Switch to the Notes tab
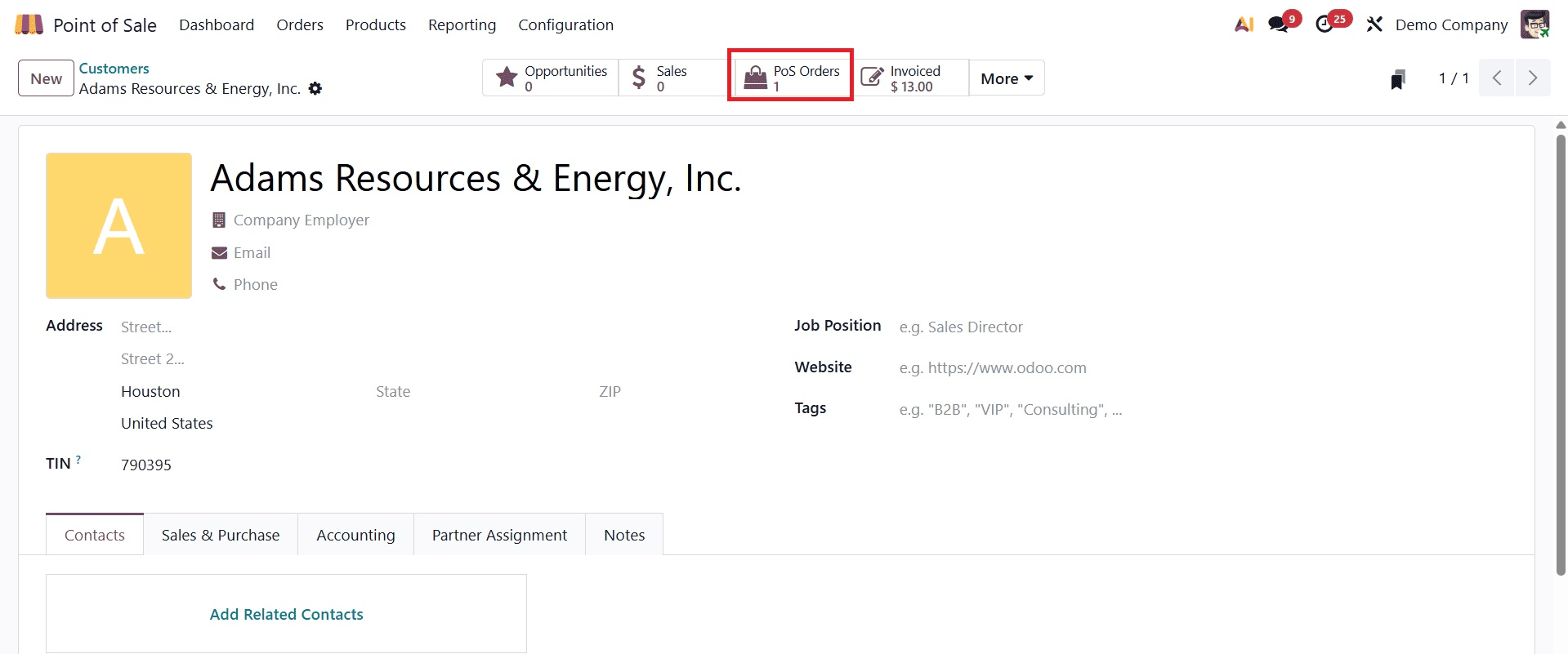 point(624,535)
